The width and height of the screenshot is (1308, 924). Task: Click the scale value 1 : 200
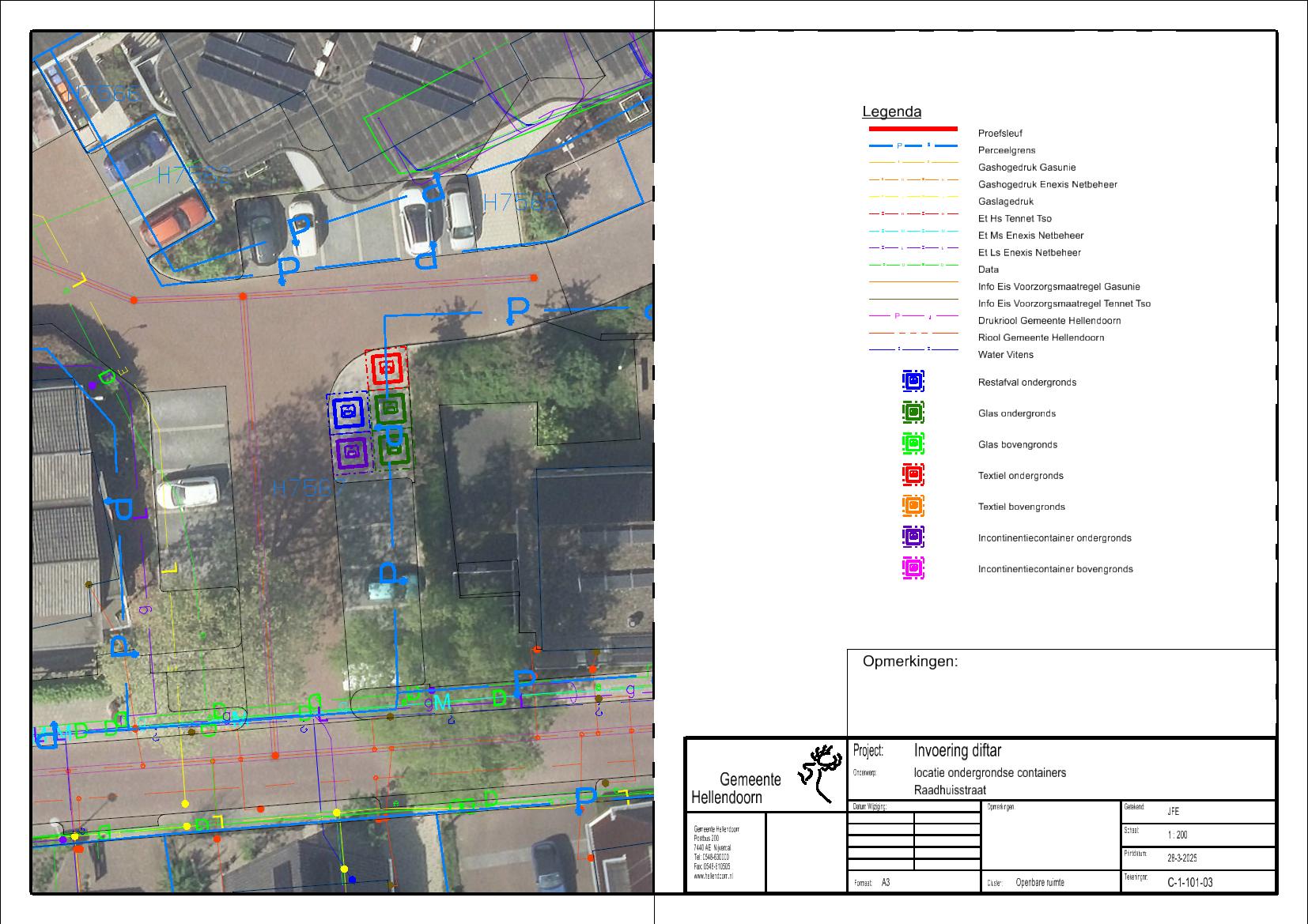tap(1178, 835)
